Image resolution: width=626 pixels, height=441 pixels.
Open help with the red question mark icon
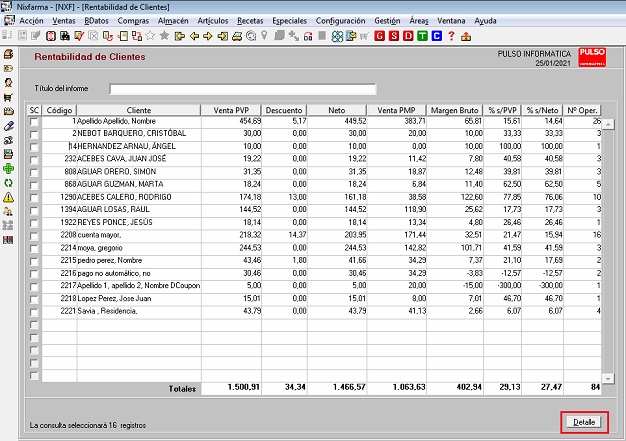pyautogui.click(x=451, y=36)
